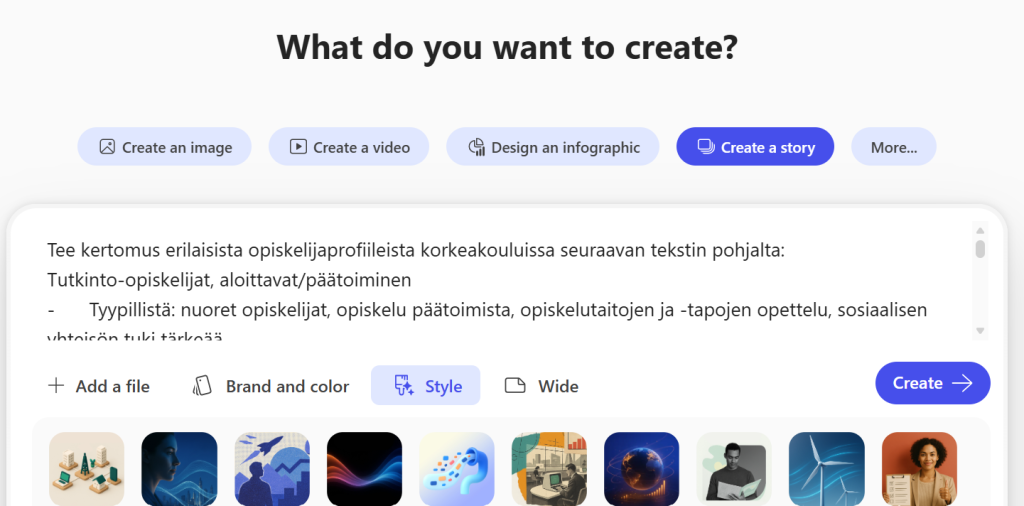Pick the isometric buildings style thumbnail
The height and width of the screenshot is (506, 1024).
pos(87,468)
